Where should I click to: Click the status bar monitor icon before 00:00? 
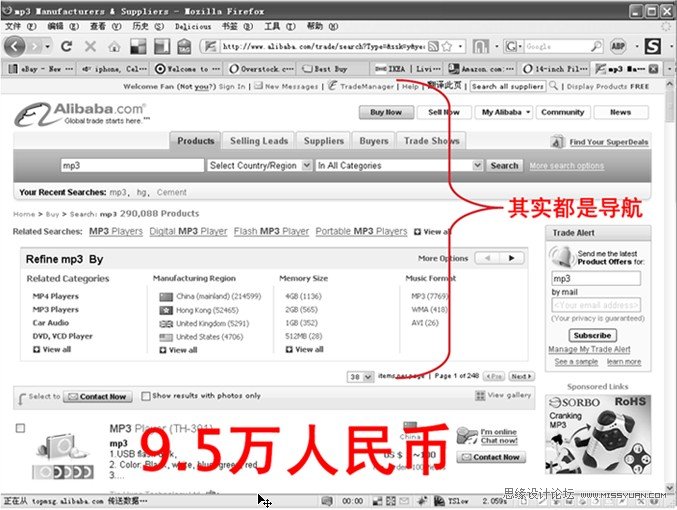click(x=327, y=501)
